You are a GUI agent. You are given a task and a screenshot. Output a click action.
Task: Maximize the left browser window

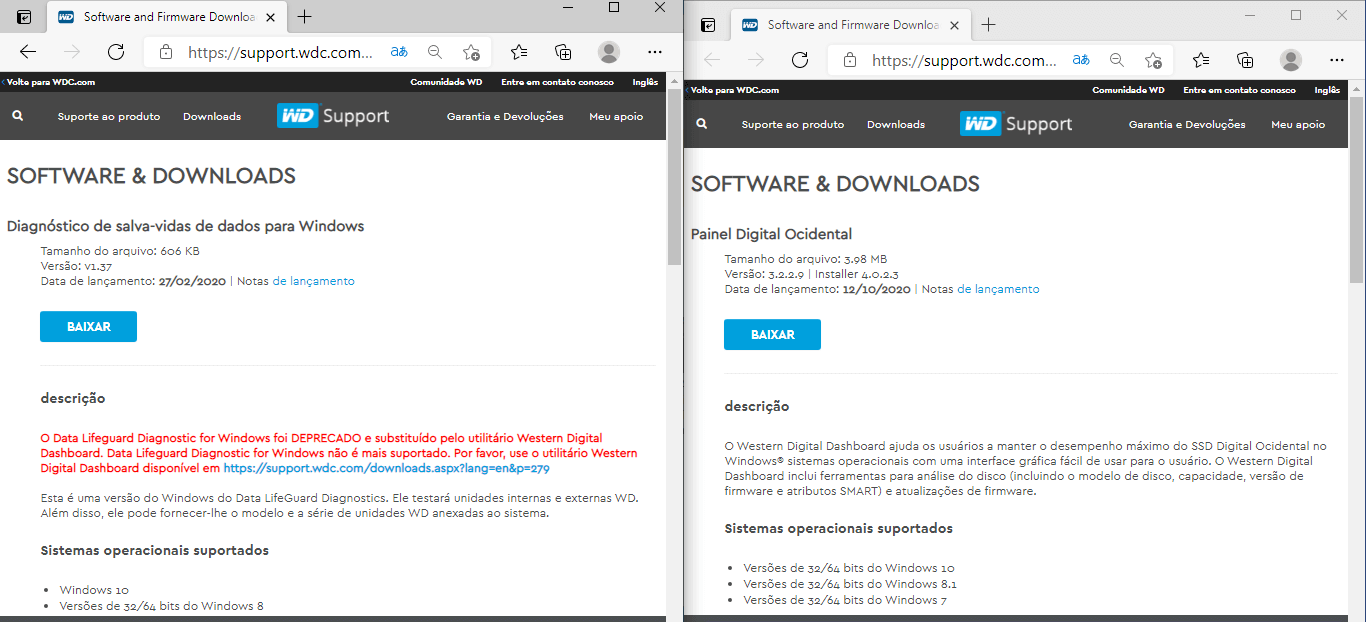coord(614,8)
